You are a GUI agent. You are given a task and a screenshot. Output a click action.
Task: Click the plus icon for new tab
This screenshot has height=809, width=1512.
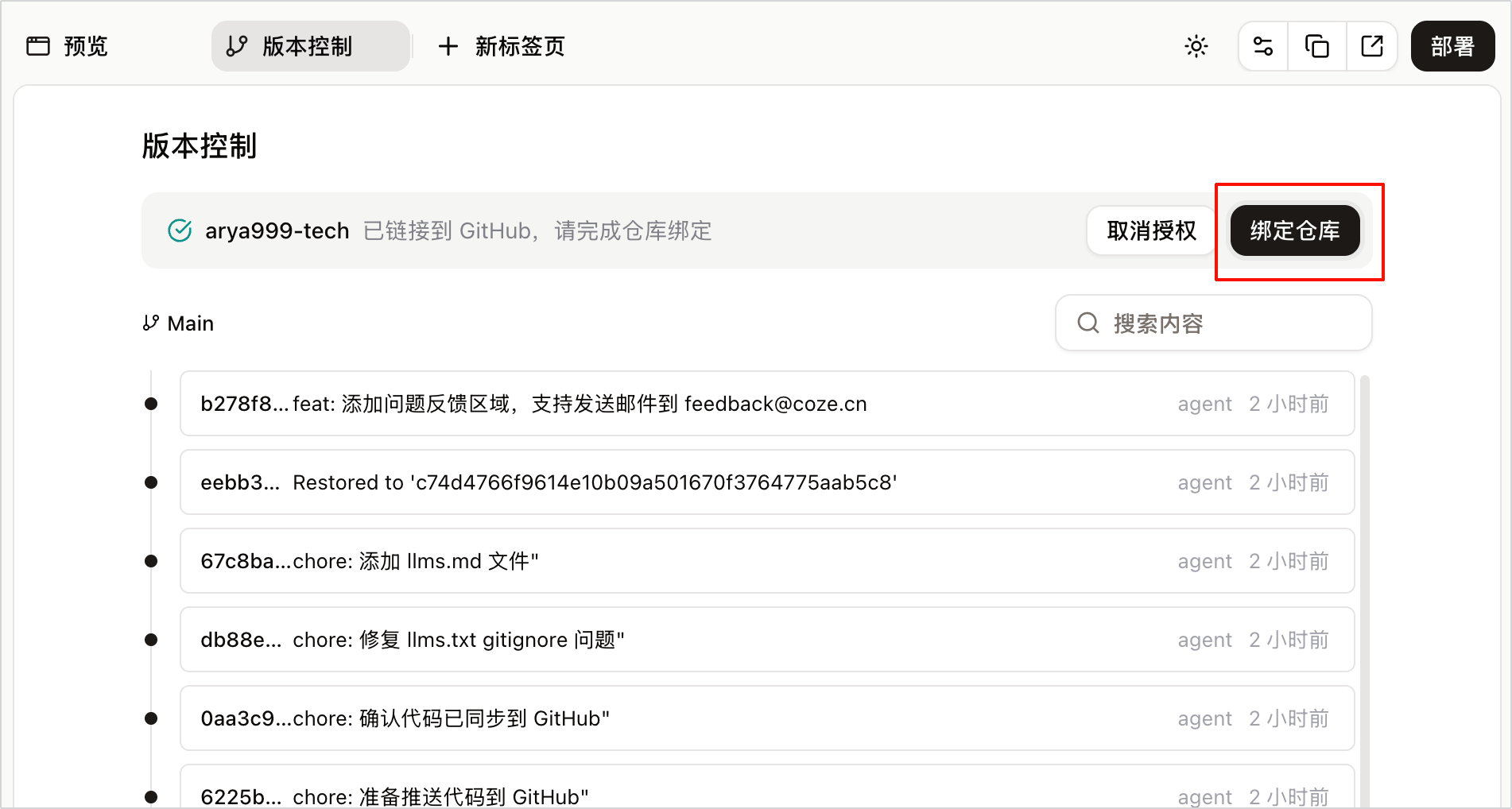[448, 46]
